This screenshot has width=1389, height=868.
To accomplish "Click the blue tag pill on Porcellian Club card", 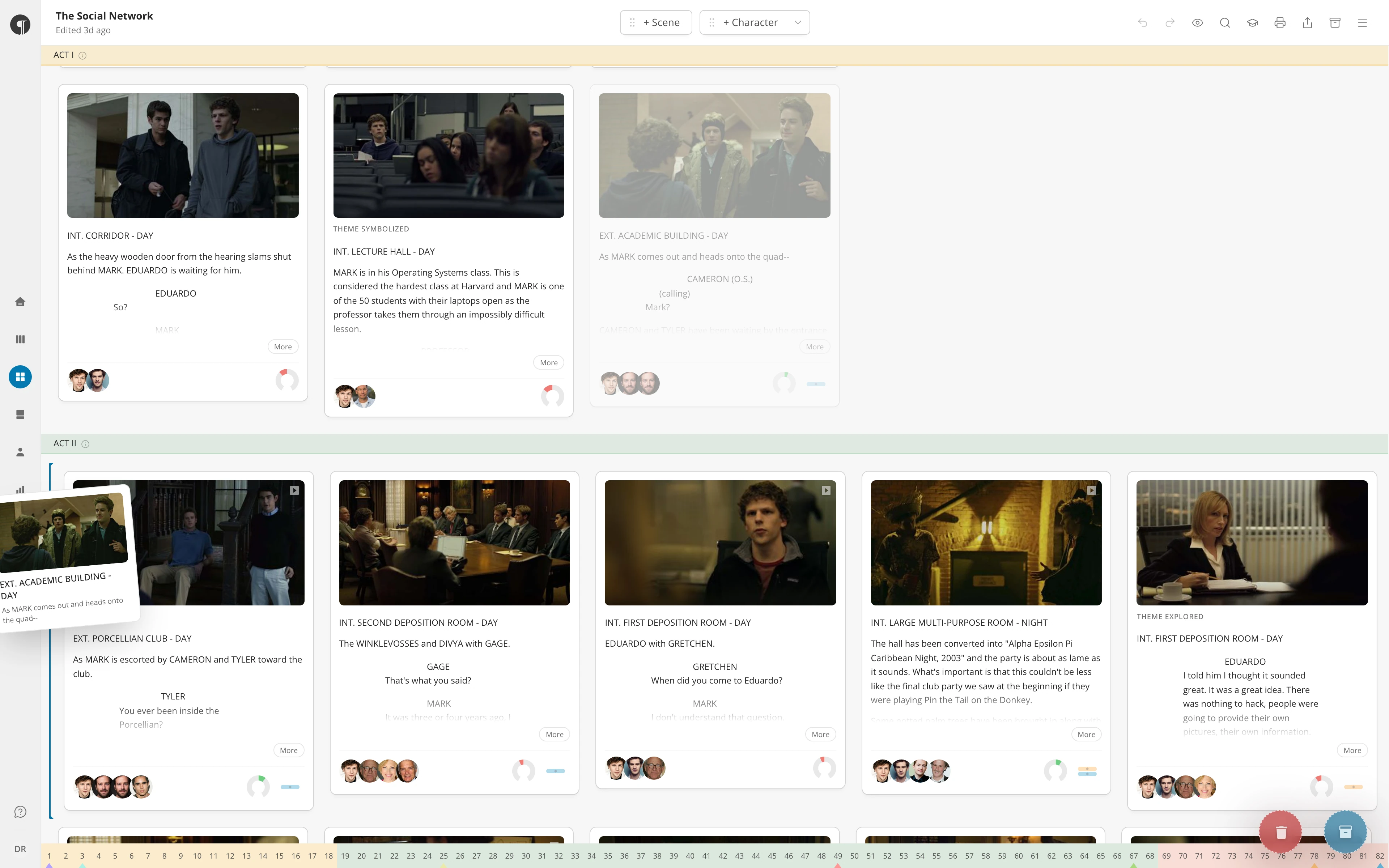I will point(290,787).
